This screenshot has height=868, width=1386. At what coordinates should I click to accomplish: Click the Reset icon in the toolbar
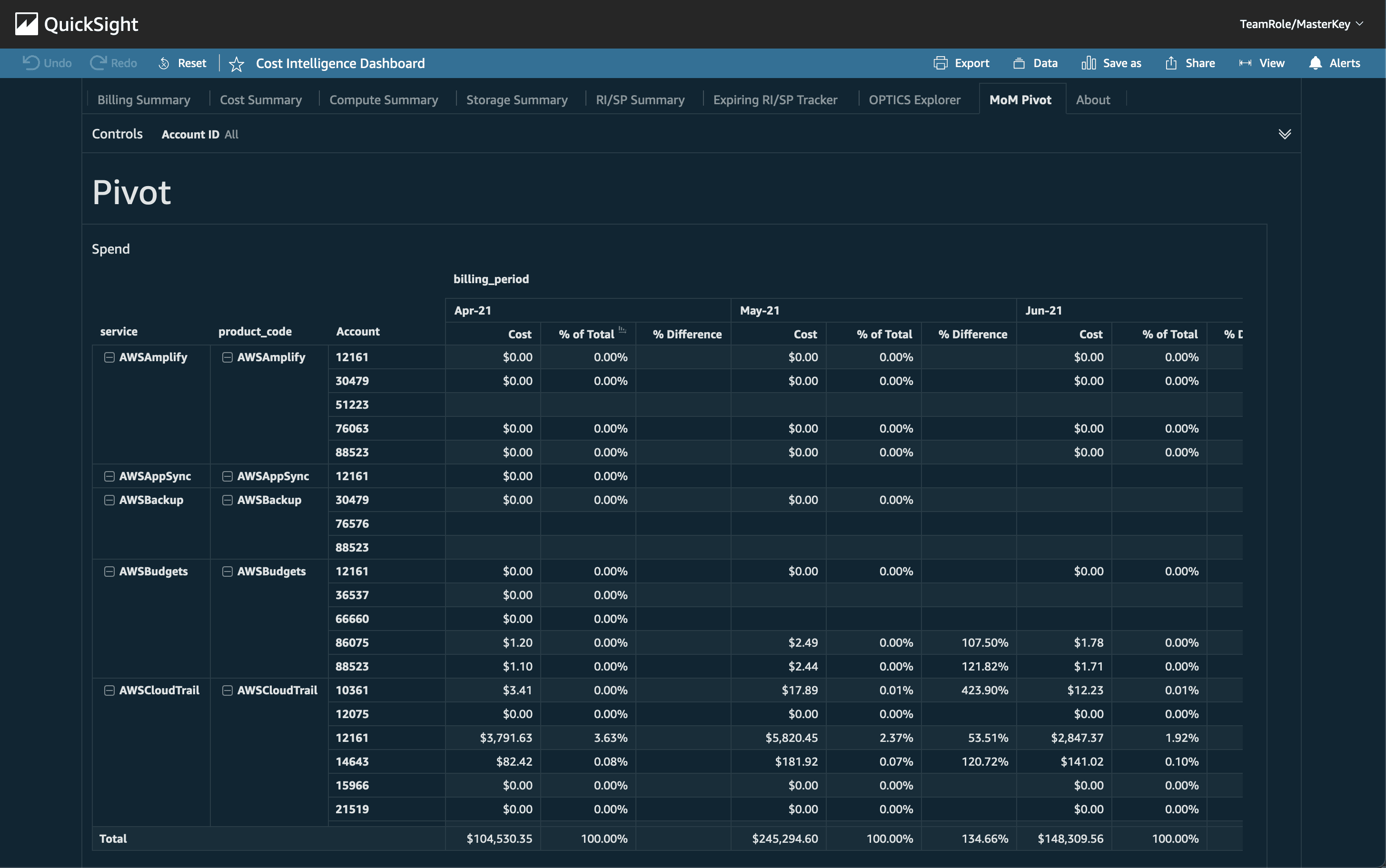pos(164,63)
